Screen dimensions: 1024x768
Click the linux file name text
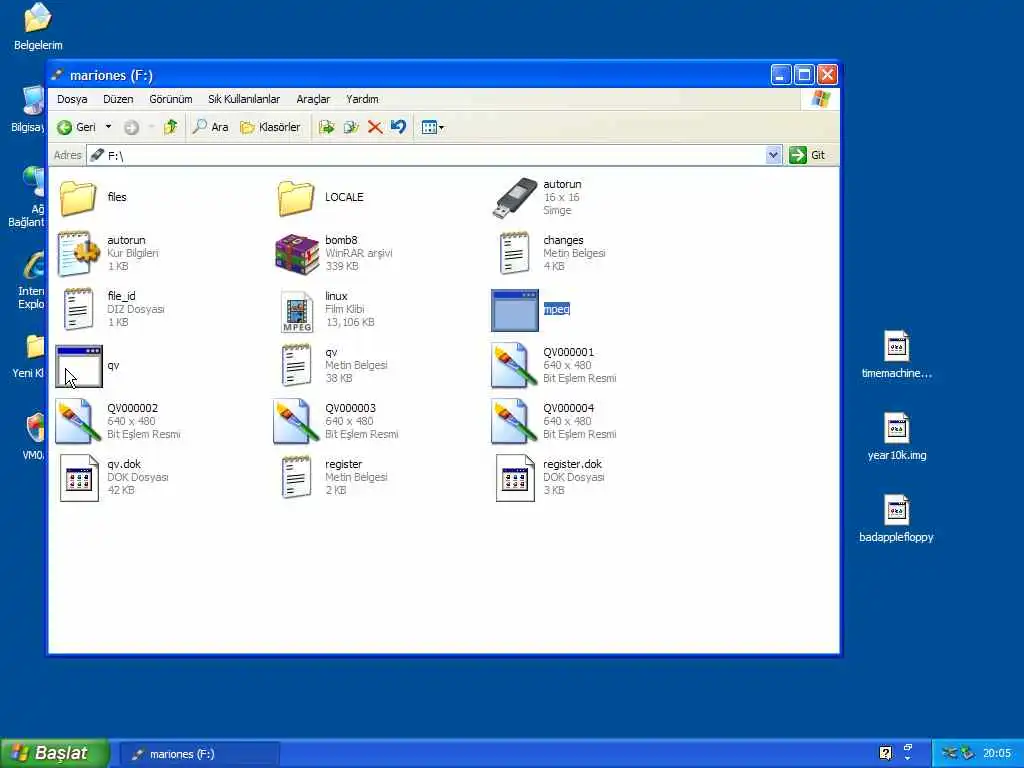tap(336, 296)
